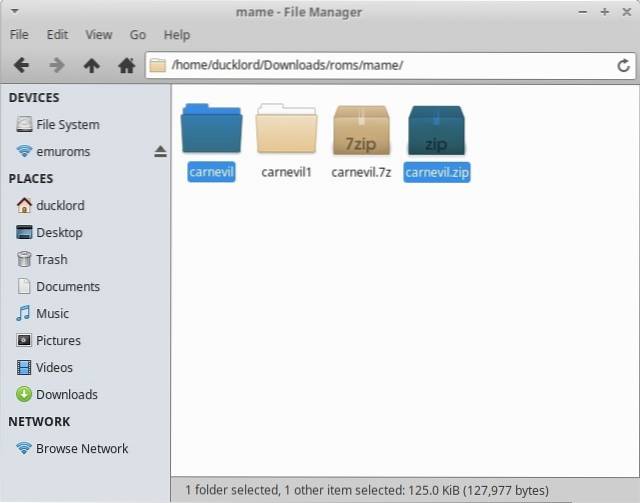Open the Go menu

[138, 35]
